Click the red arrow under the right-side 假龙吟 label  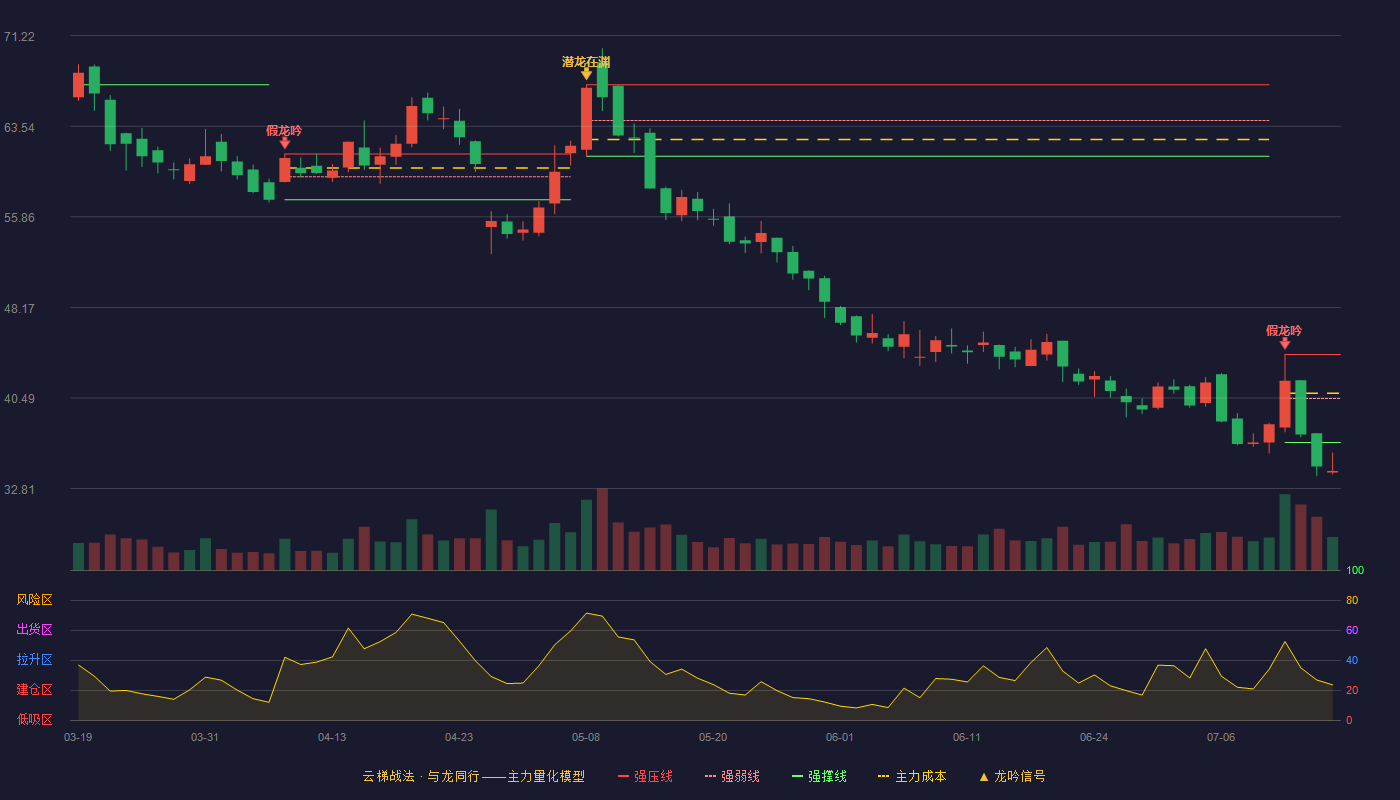coord(1285,343)
